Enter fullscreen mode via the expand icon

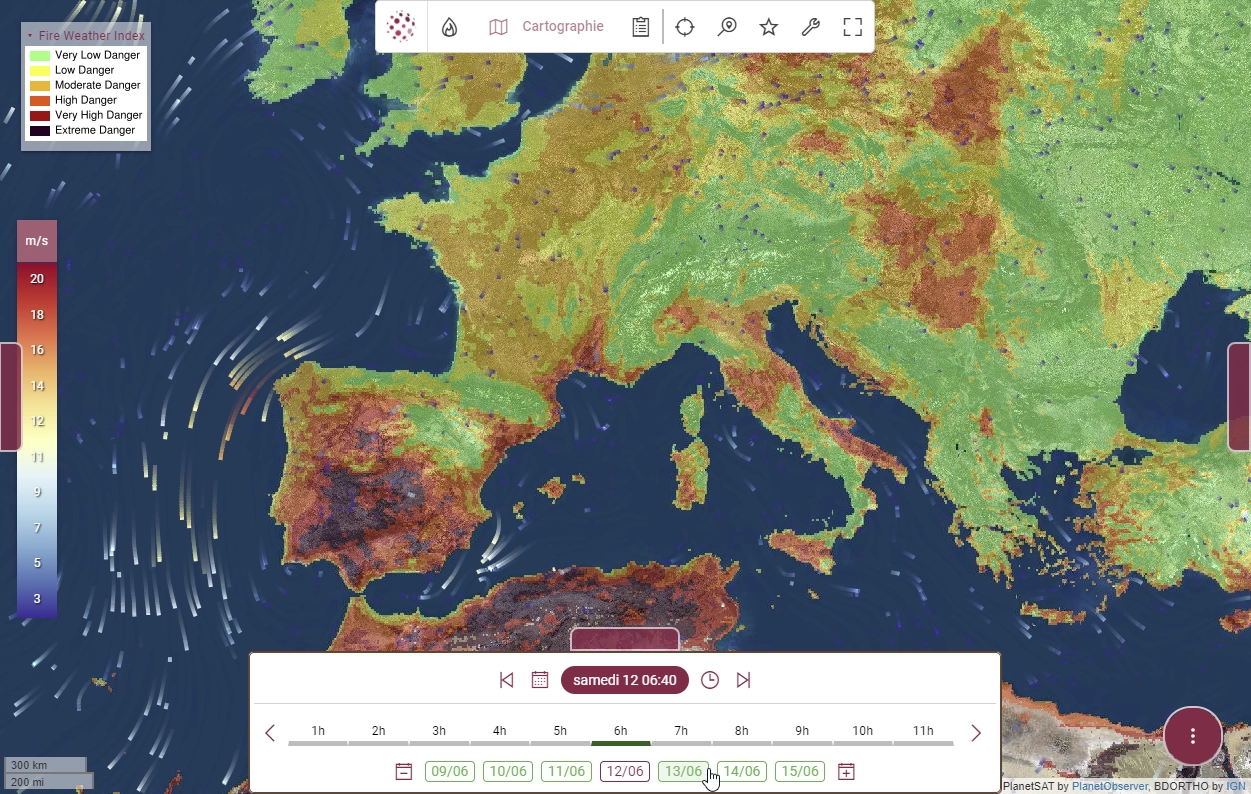pyautogui.click(x=852, y=27)
